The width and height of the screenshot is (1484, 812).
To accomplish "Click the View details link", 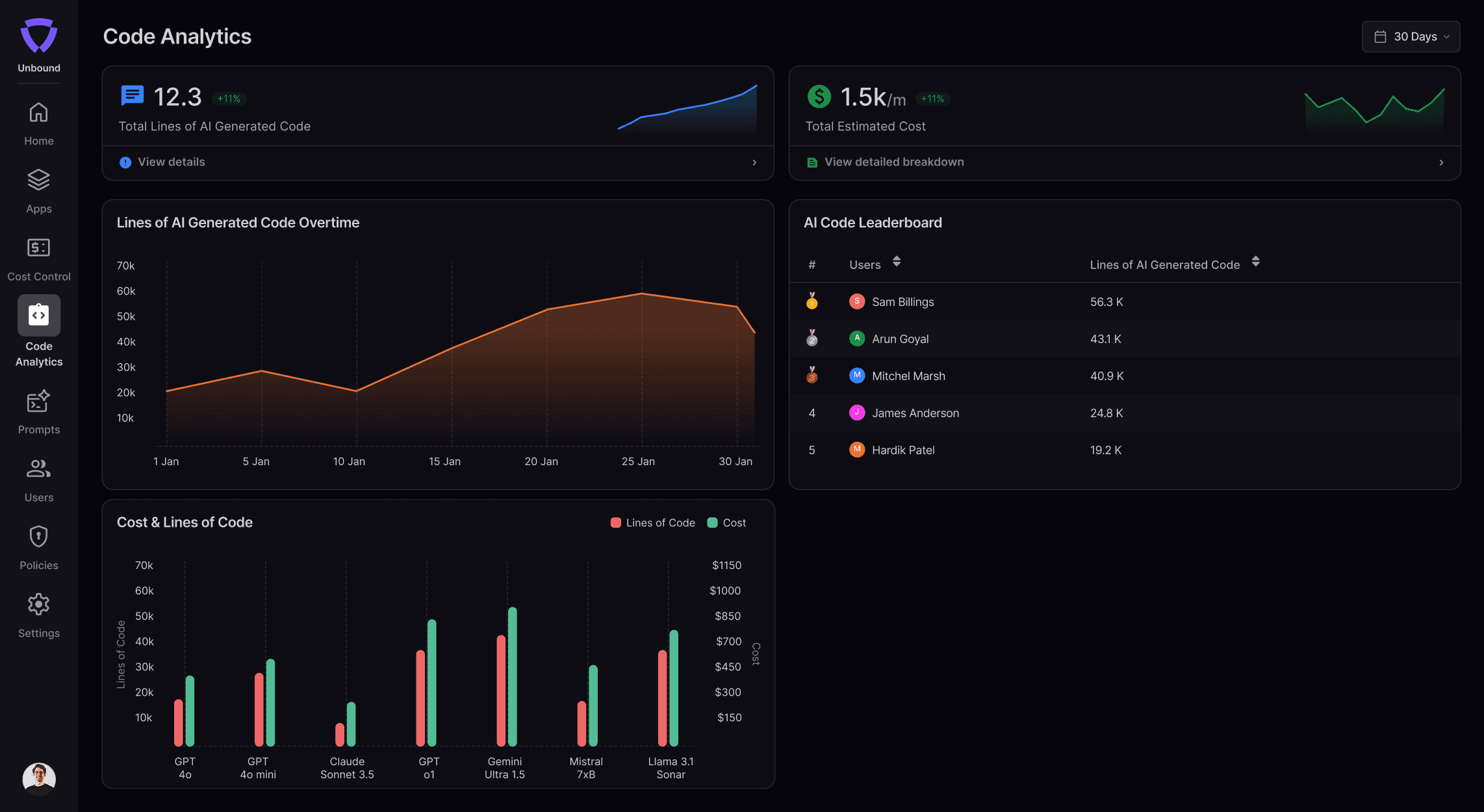I will 172,162.
